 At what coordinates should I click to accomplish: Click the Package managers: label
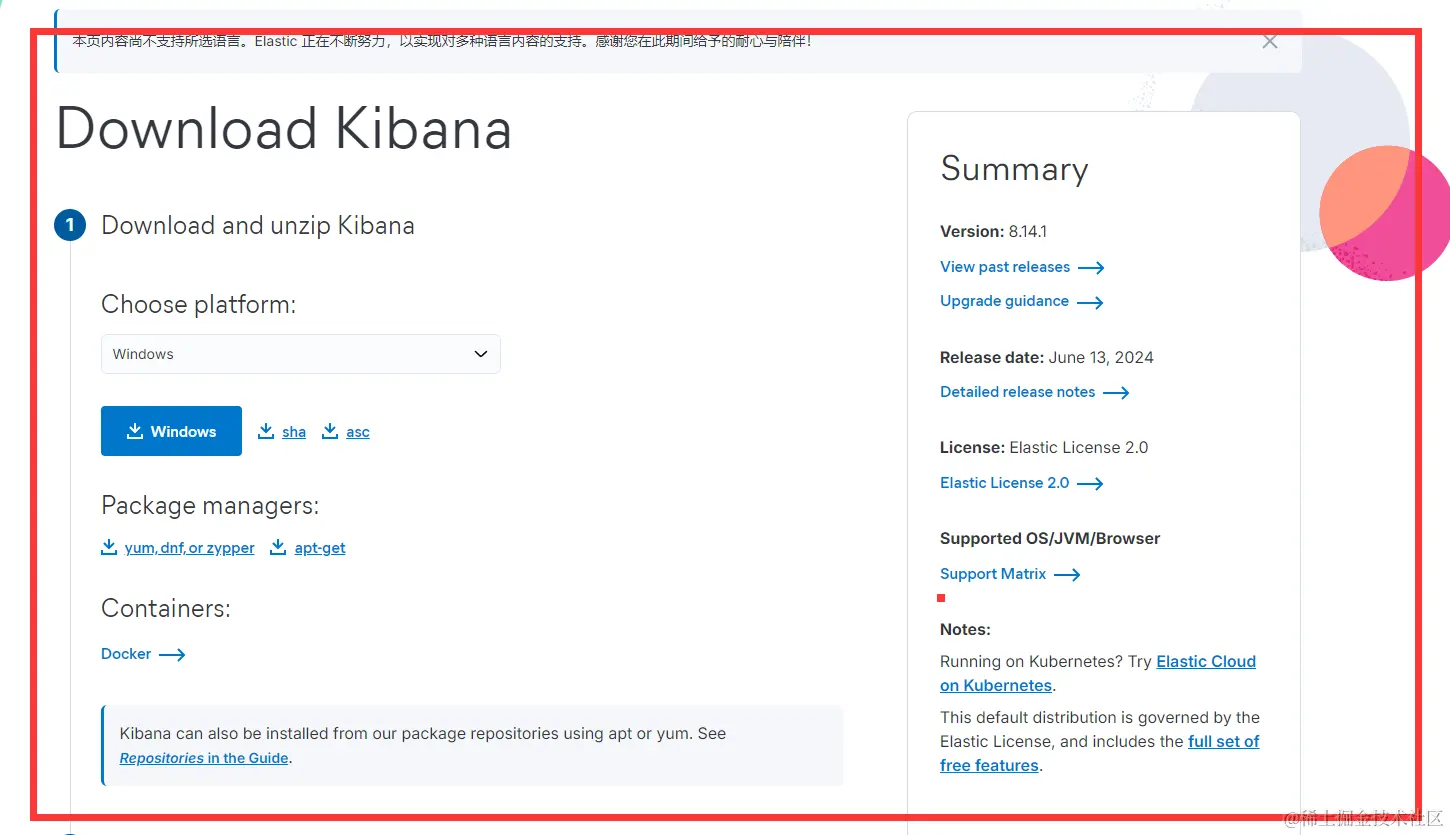[210, 506]
